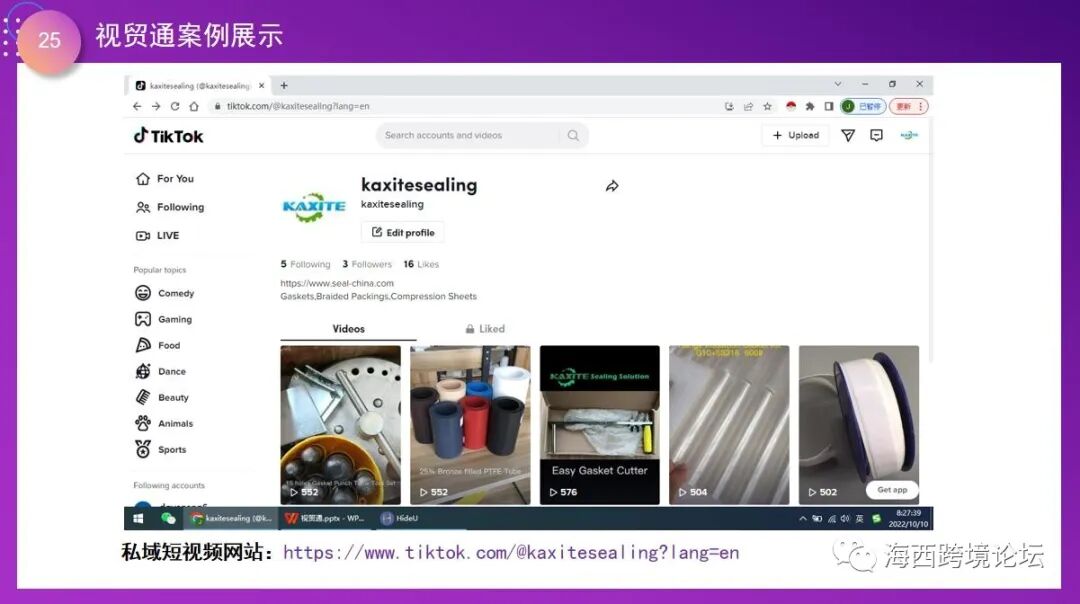Click the TikTok logo
The width and height of the screenshot is (1080, 604).
(169, 136)
